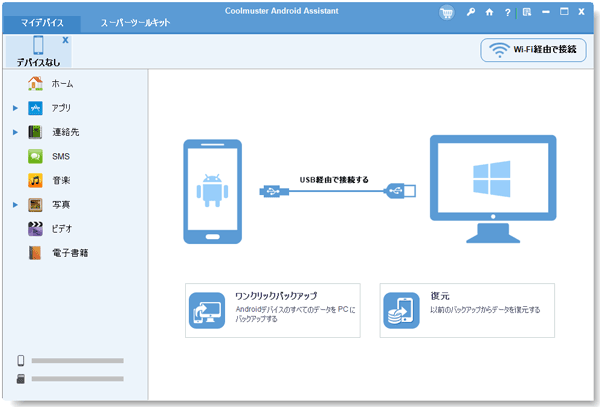
Task: Click the SD card storage usage bar
Action: (x=77, y=379)
